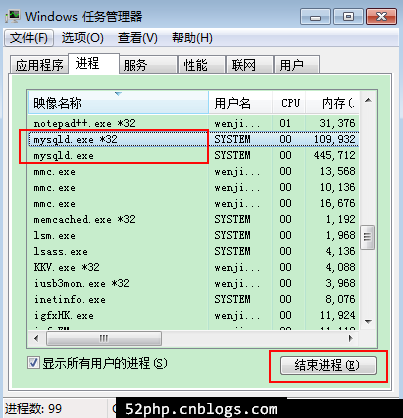
Task: Select the lsass.exe process
Action: (x=193, y=251)
